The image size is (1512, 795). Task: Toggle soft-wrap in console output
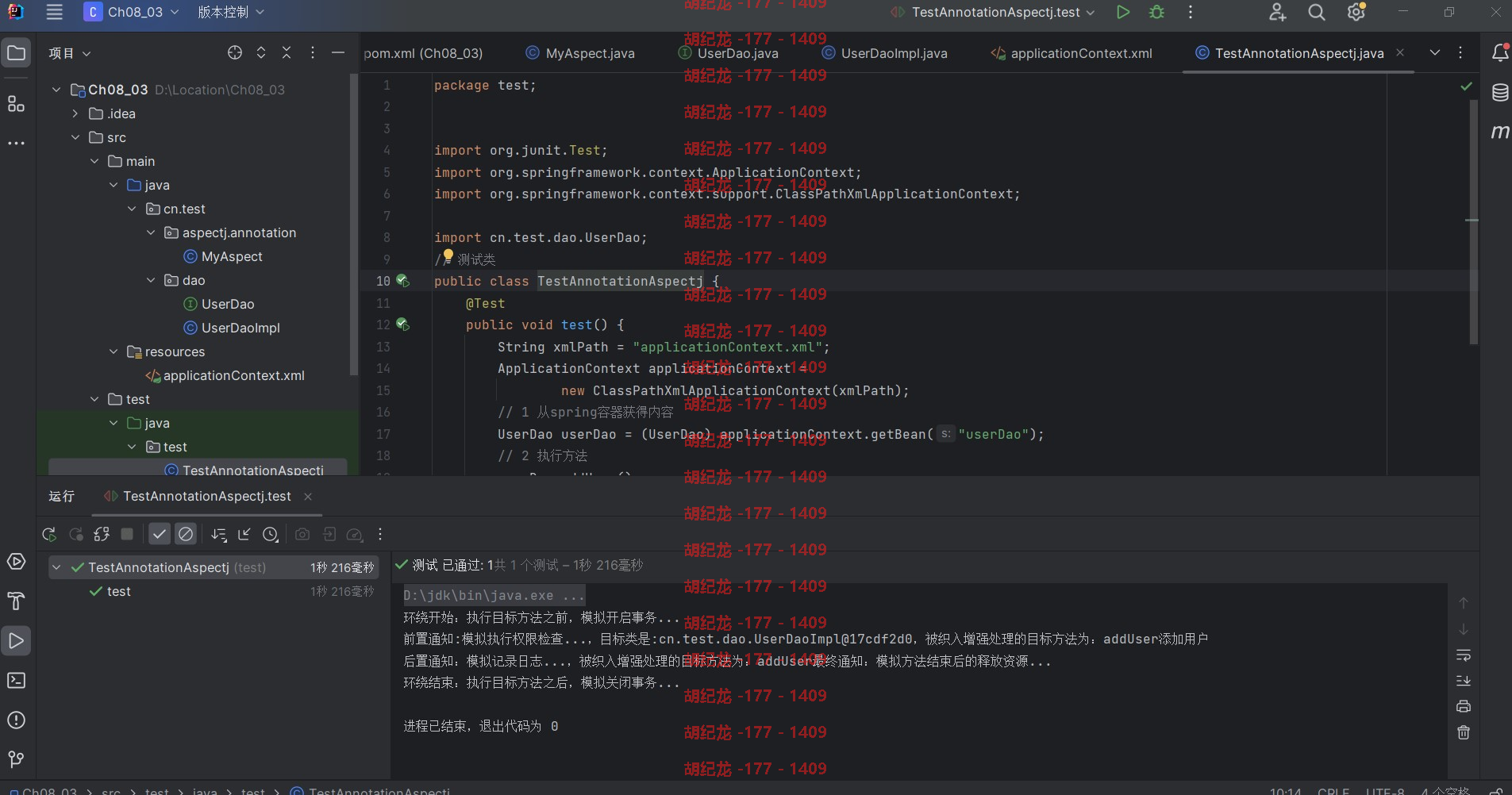1464,655
